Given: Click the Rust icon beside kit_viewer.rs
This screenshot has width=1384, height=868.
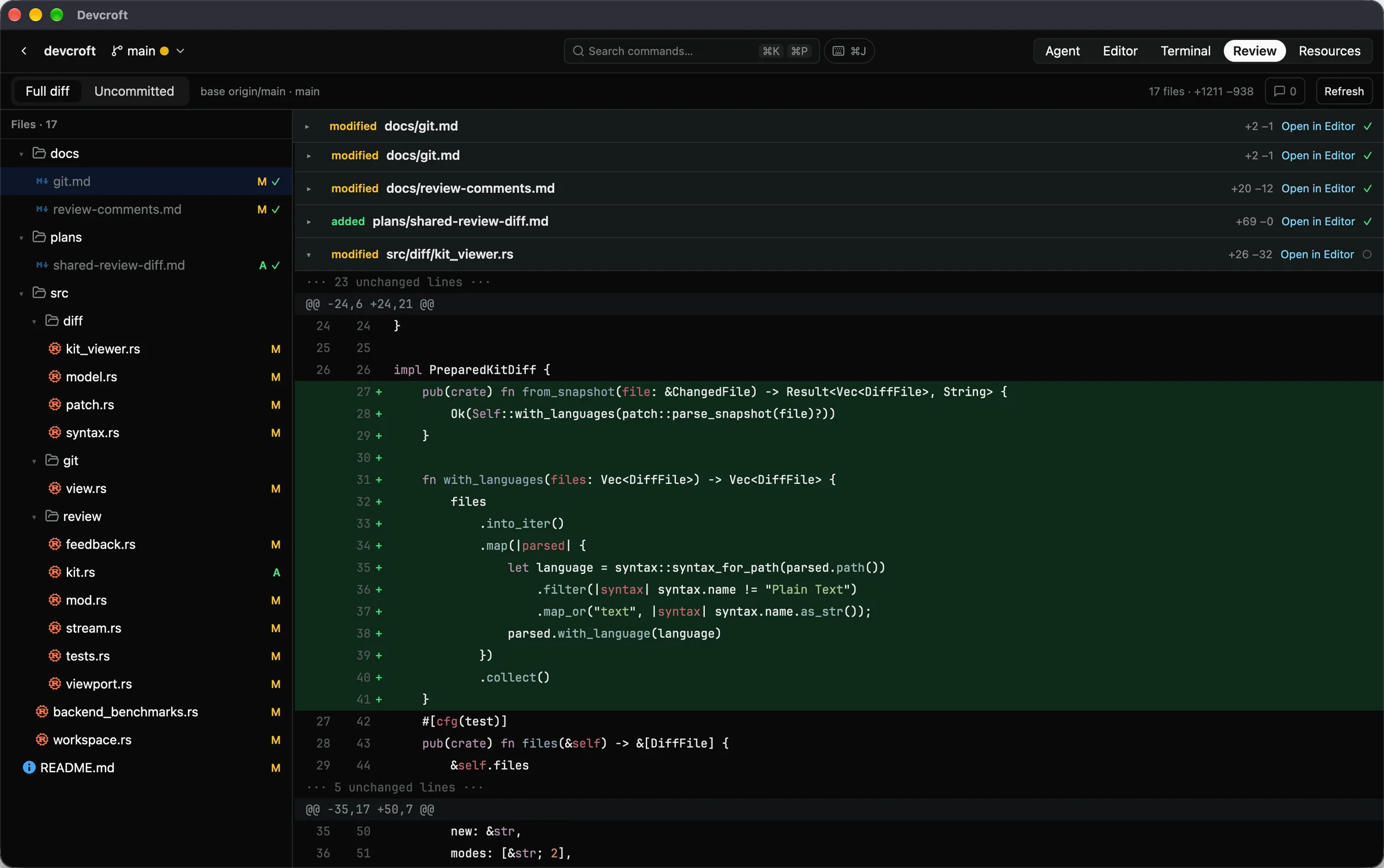Looking at the screenshot, I should tap(55, 348).
